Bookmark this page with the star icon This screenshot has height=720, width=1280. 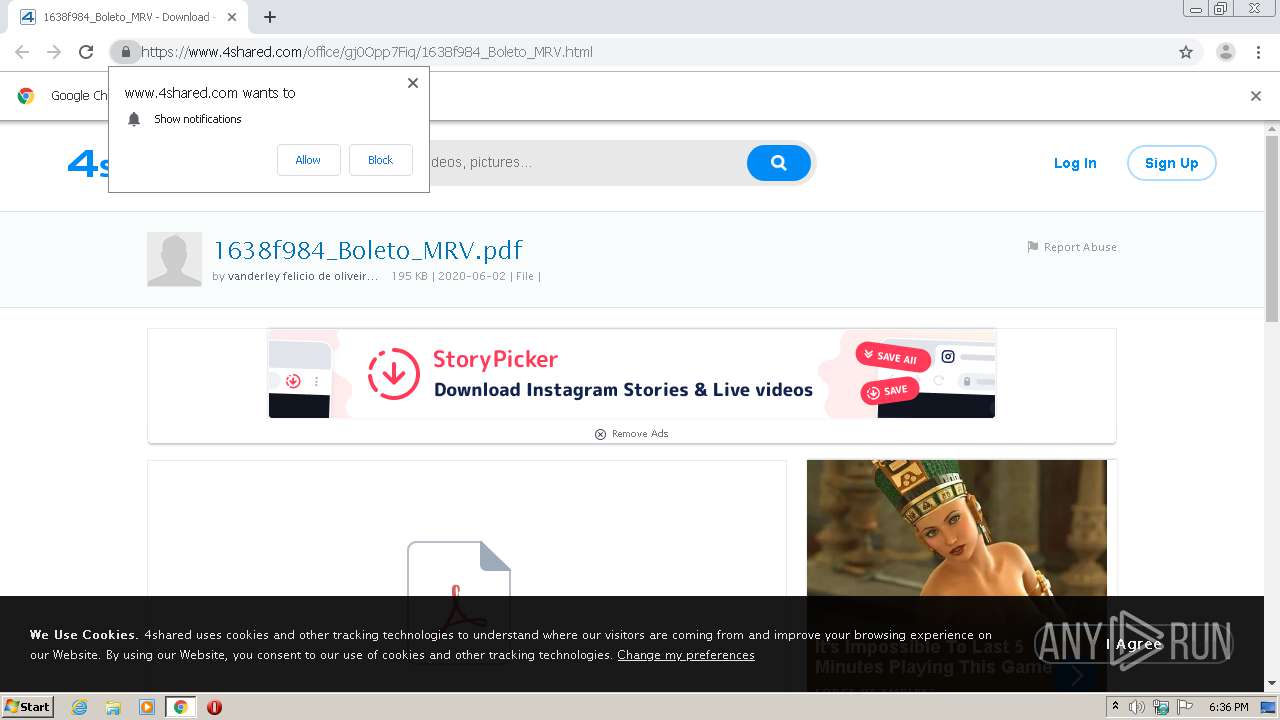tap(1186, 52)
